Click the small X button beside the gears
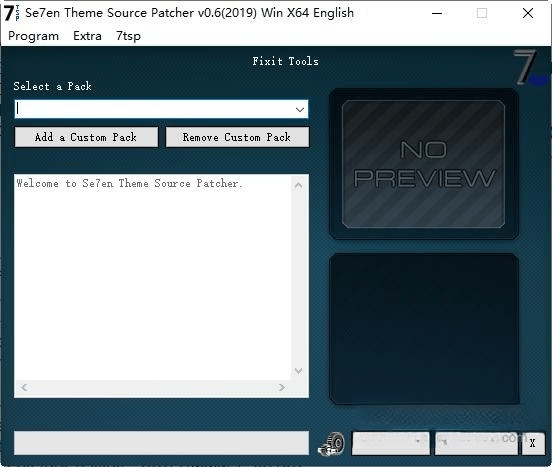The height and width of the screenshot is (467, 552). click(x=533, y=443)
